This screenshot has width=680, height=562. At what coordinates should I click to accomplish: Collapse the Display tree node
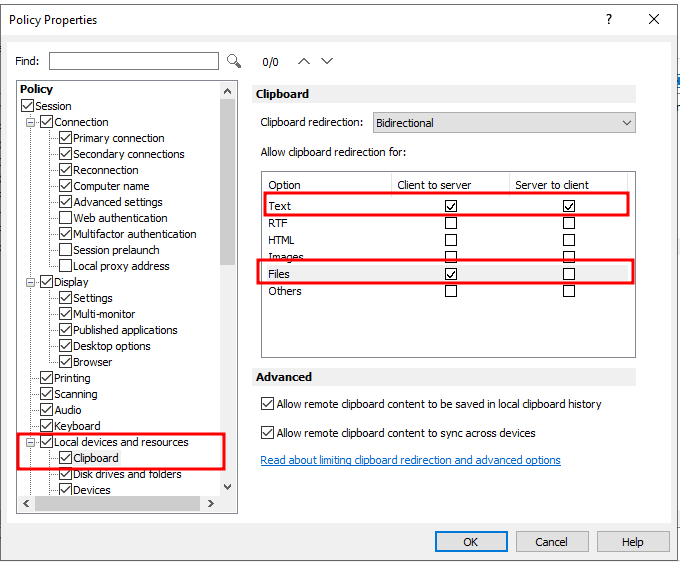(31, 282)
